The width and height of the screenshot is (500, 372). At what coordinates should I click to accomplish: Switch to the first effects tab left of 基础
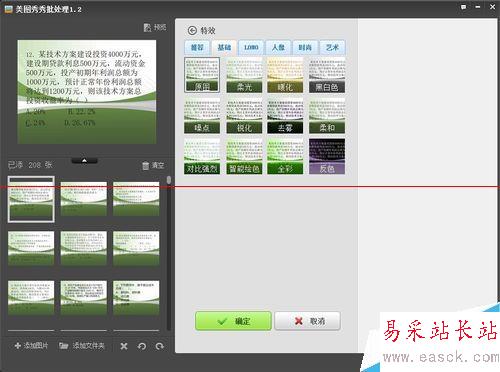pyautogui.click(x=197, y=47)
